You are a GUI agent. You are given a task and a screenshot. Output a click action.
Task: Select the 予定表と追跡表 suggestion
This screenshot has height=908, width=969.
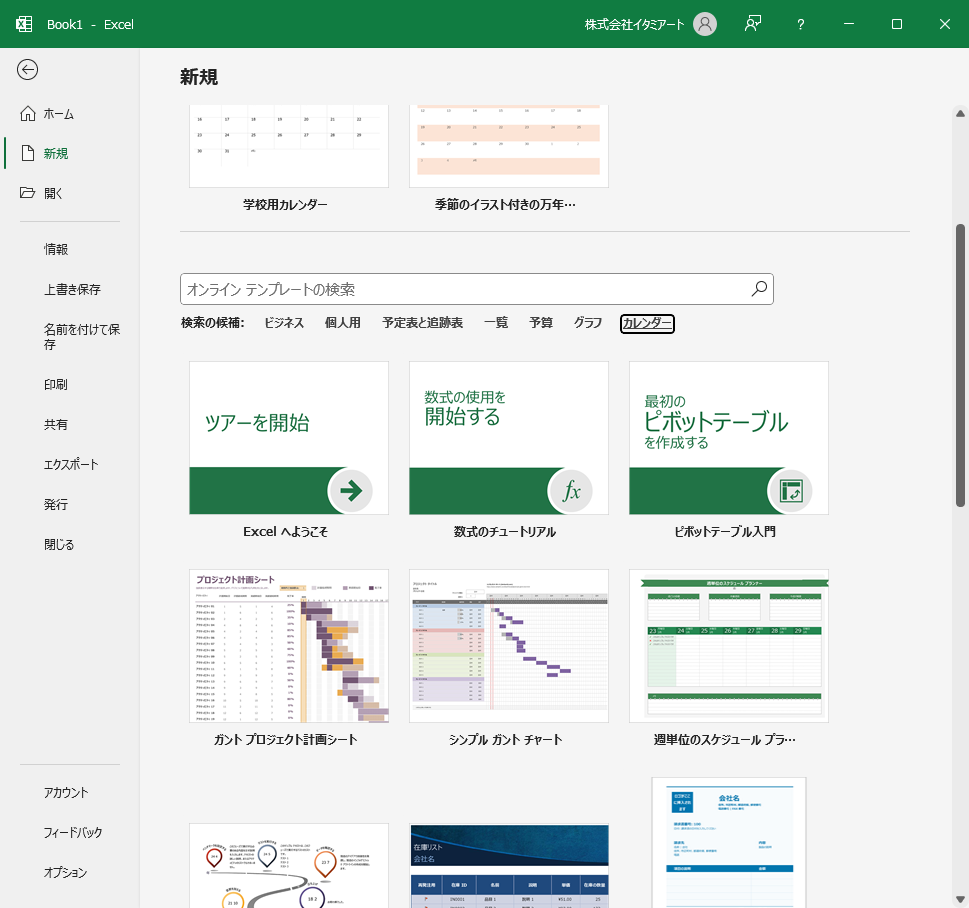[x=422, y=323]
